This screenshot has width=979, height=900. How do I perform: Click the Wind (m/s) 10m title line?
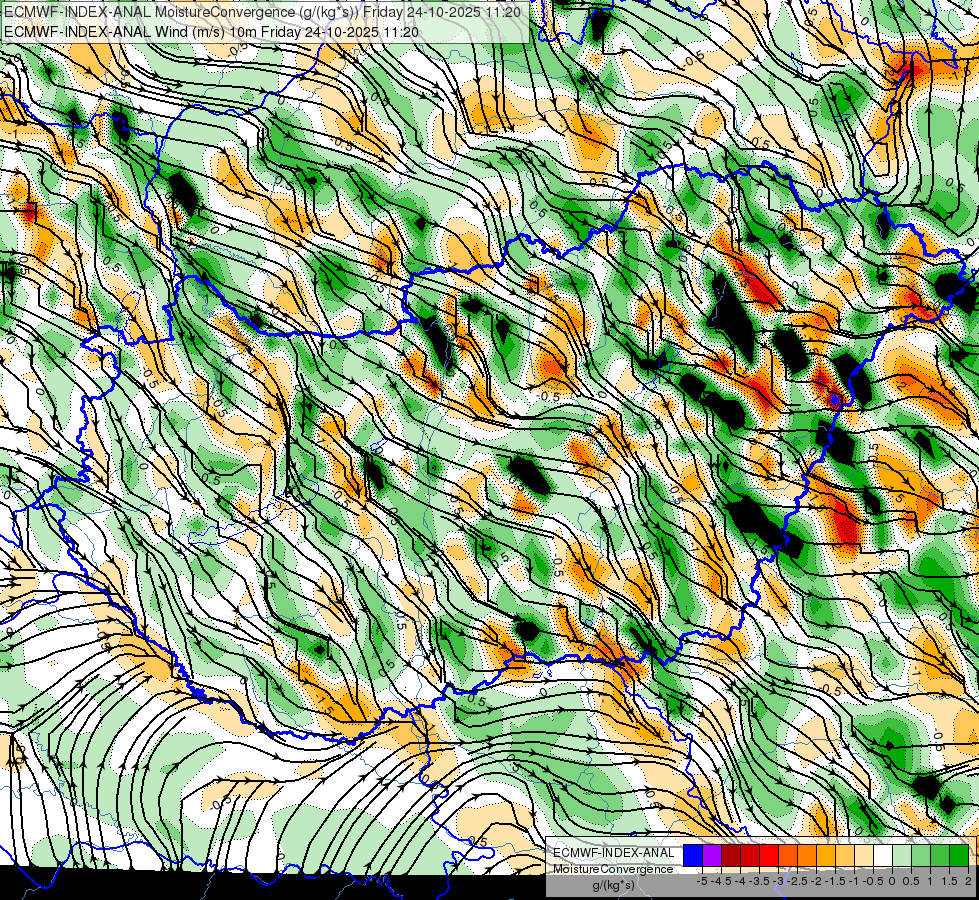(x=212, y=32)
